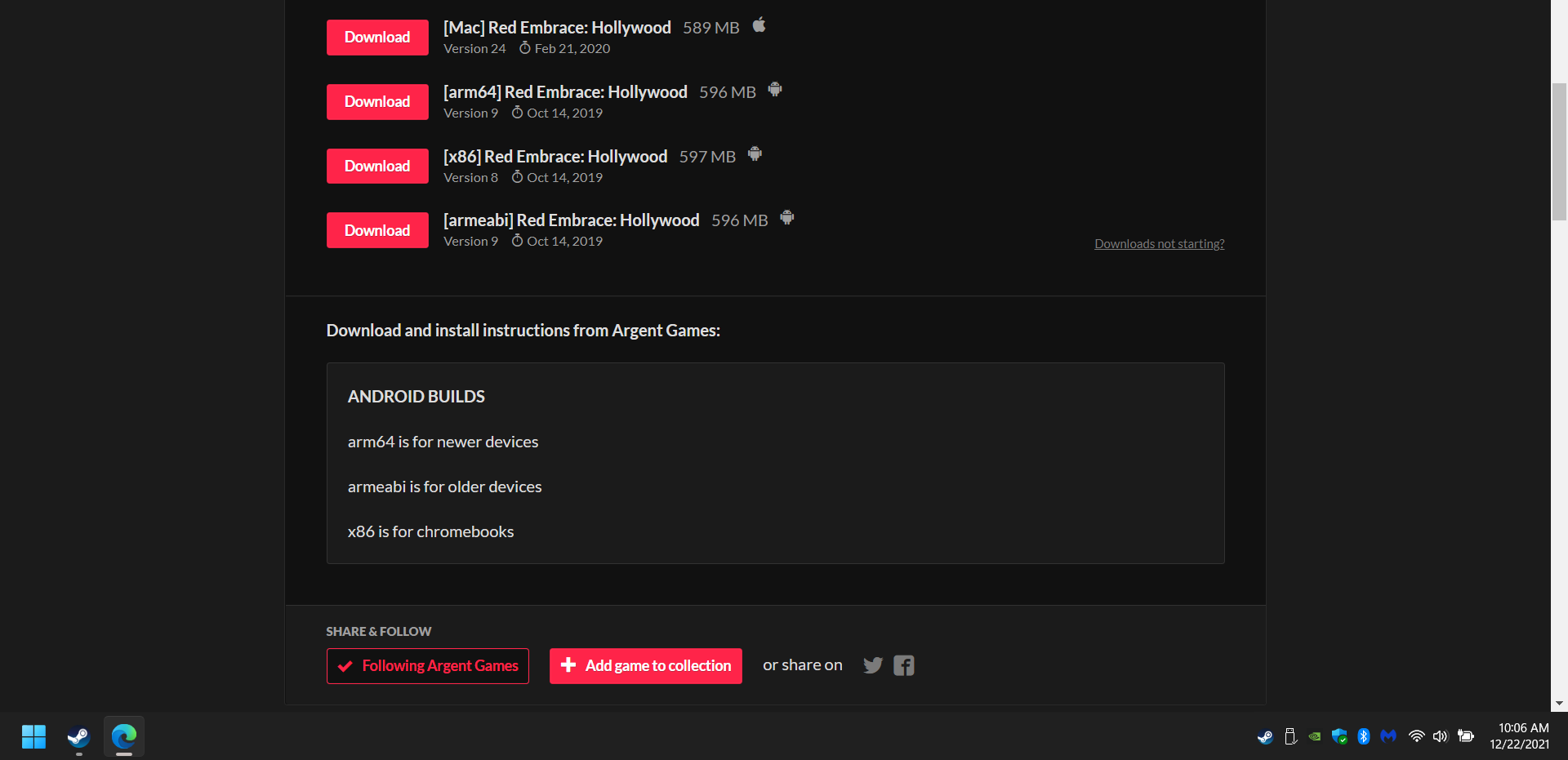Download the x86 build
The image size is (1568, 760).
pos(377,167)
